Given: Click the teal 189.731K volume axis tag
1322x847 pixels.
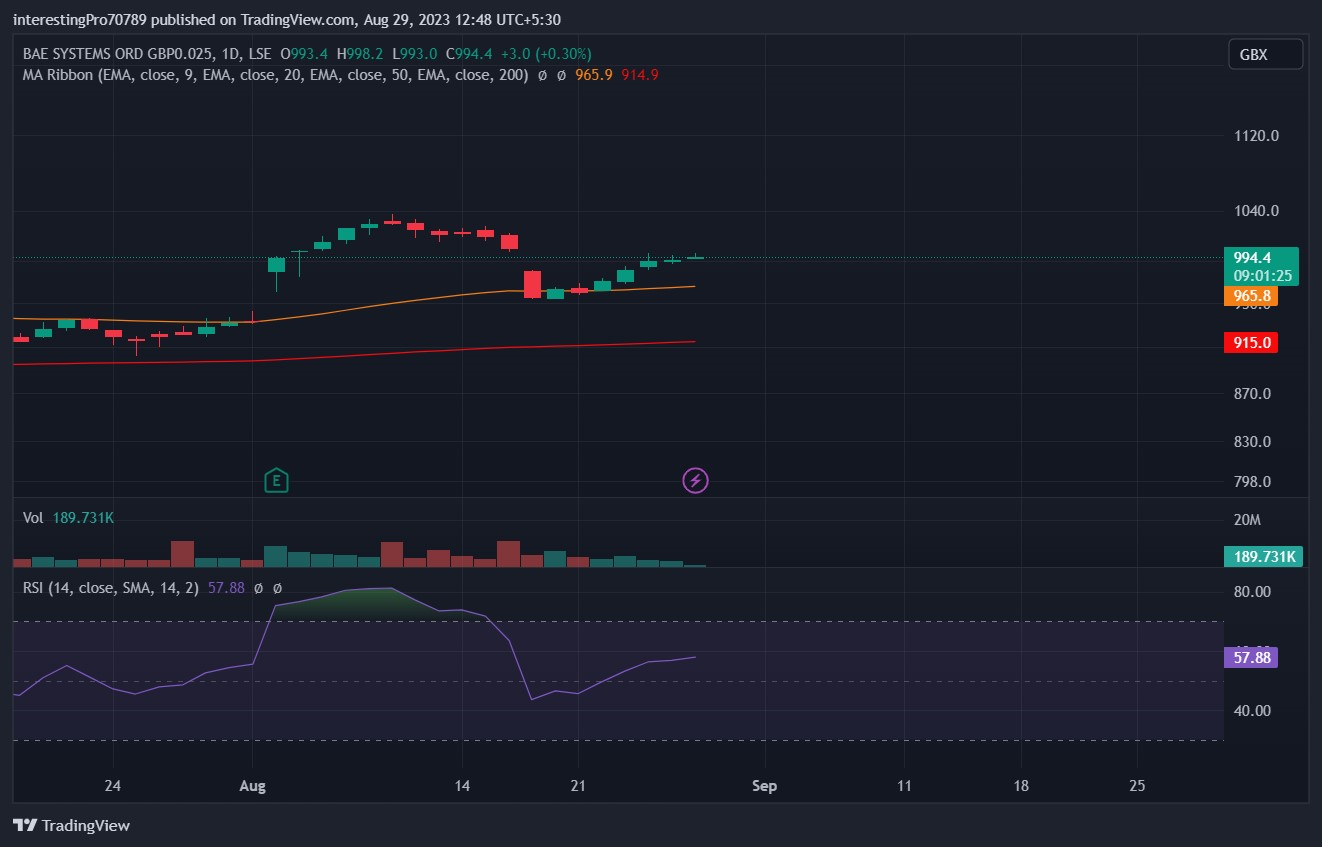Looking at the screenshot, I should pyautogui.click(x=1263, y=557).
